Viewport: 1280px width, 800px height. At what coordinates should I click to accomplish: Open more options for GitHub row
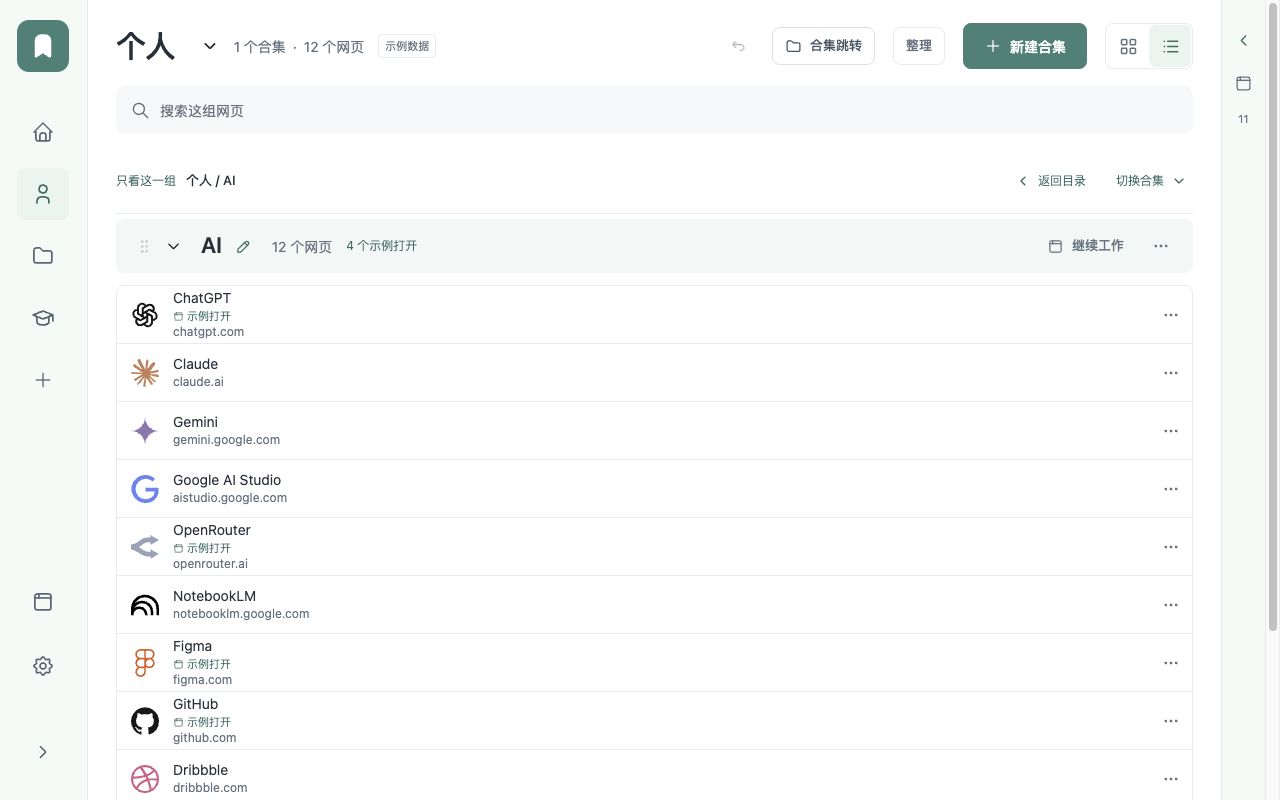click(1171, 721)
